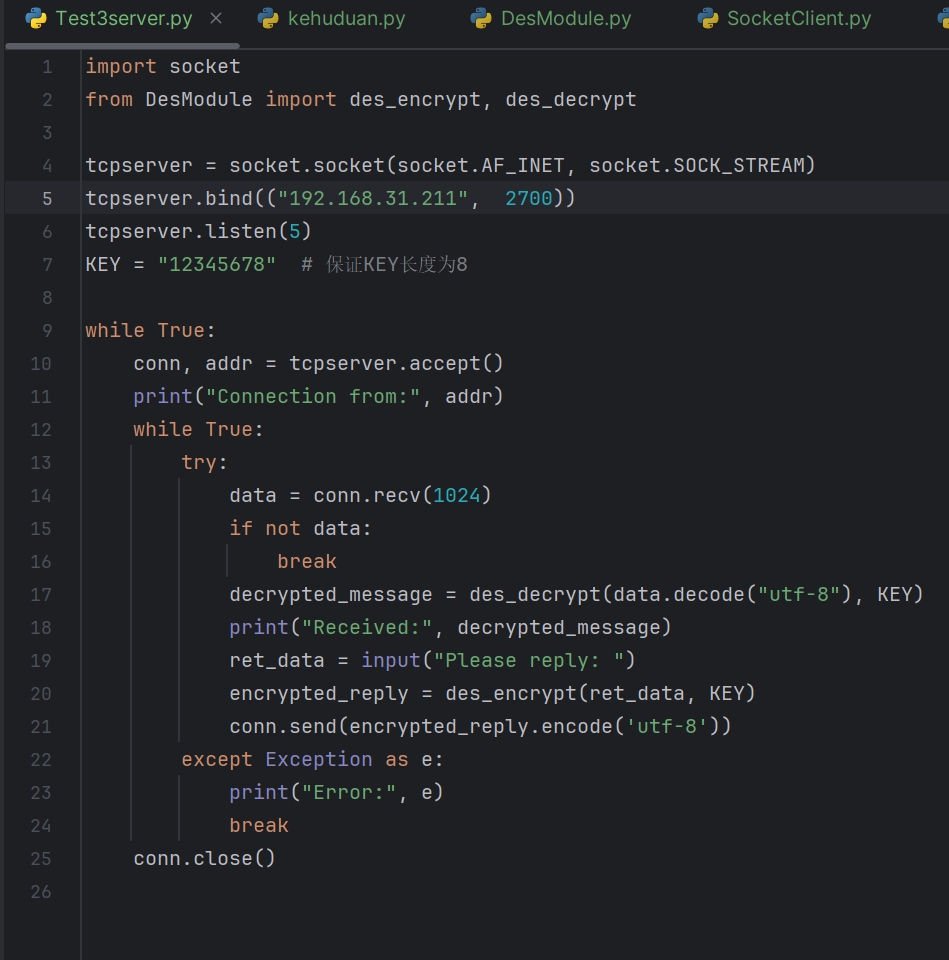This screenshot has height=960, width=949.
Task: Open the DesModule.py tab
Action: [x=565, y=18]
